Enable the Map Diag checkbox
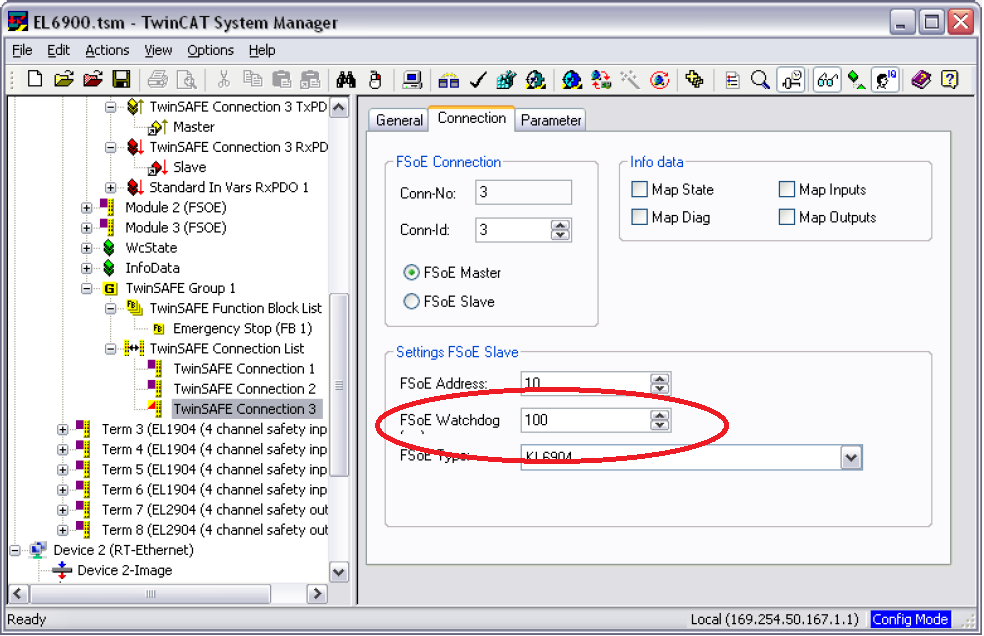Screen dimensions: 984x636 point(639,217)
